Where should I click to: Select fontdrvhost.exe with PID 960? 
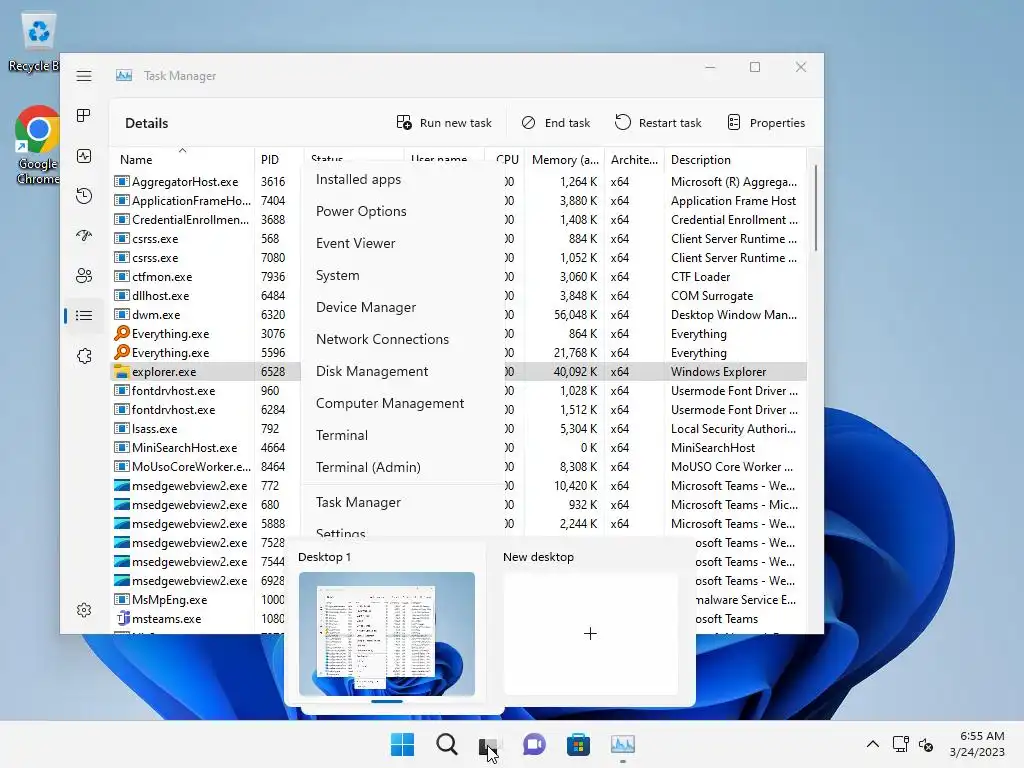(x=458, y=391)
